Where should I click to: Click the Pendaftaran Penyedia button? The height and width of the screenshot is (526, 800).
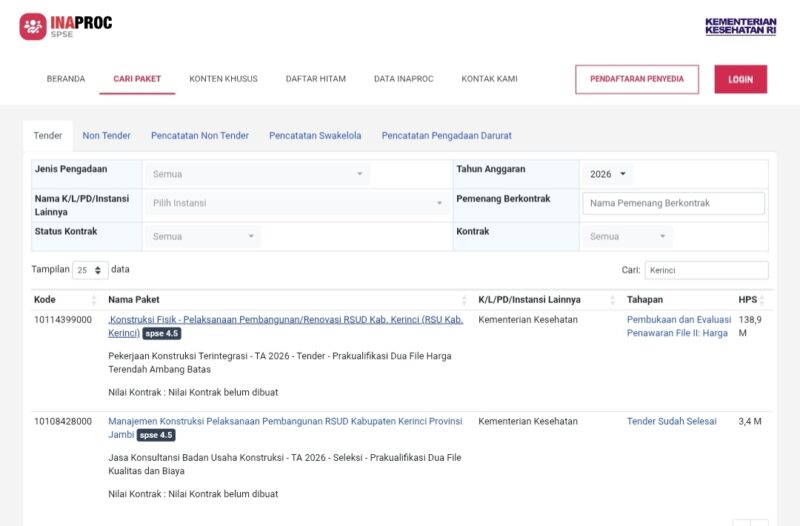click(x=637, y=79)
